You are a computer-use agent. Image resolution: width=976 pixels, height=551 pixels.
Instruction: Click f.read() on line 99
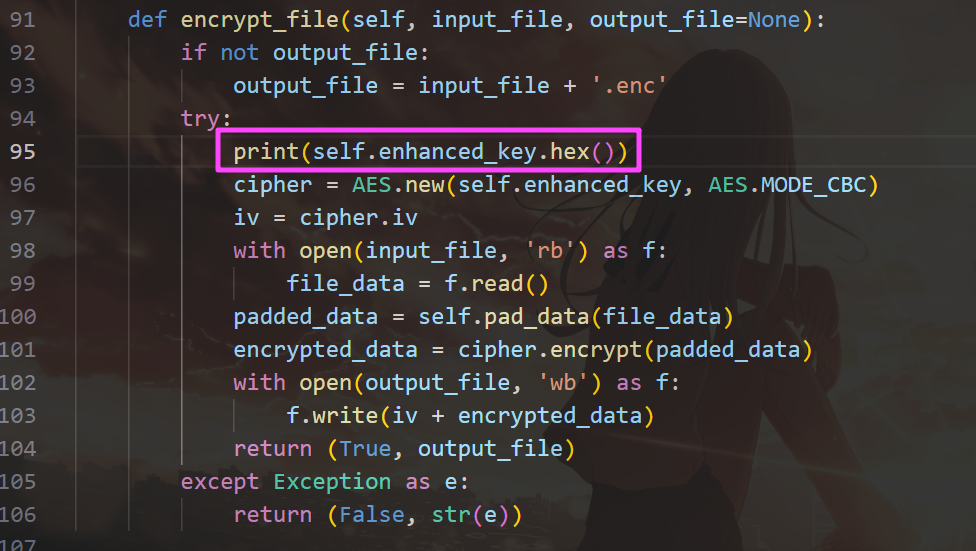point(496,283)
